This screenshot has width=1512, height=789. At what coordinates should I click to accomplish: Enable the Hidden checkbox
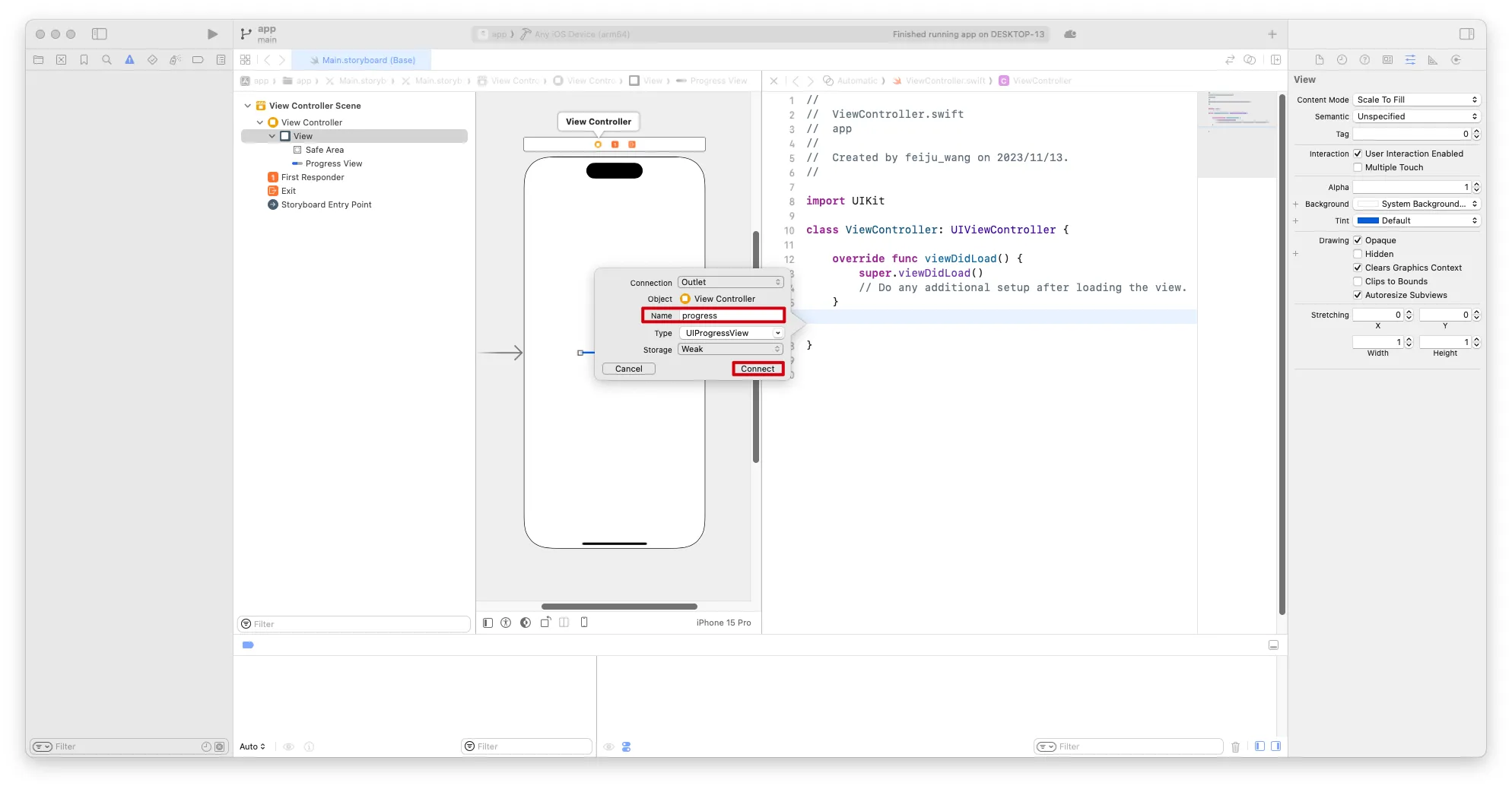pos(1358,254)
